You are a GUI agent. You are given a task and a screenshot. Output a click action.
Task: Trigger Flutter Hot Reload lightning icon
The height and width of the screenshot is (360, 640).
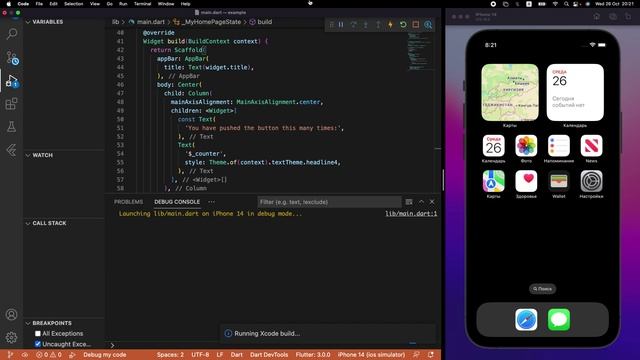click(x=390, y=24)
